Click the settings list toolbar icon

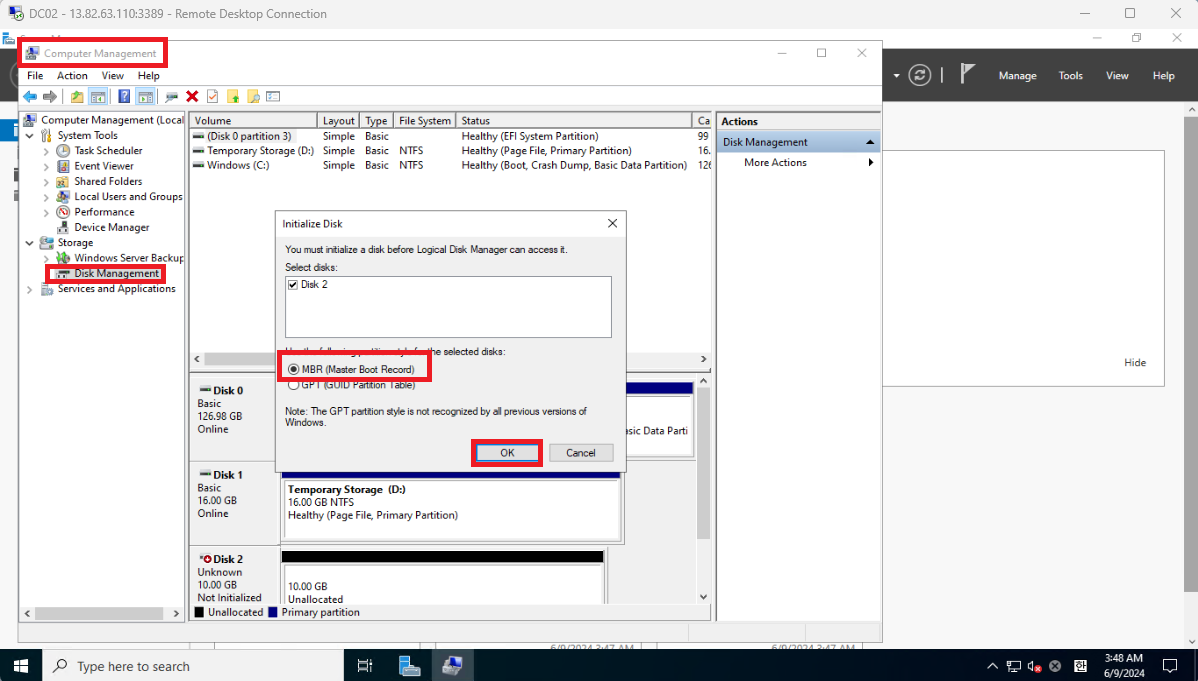[274, 96]
